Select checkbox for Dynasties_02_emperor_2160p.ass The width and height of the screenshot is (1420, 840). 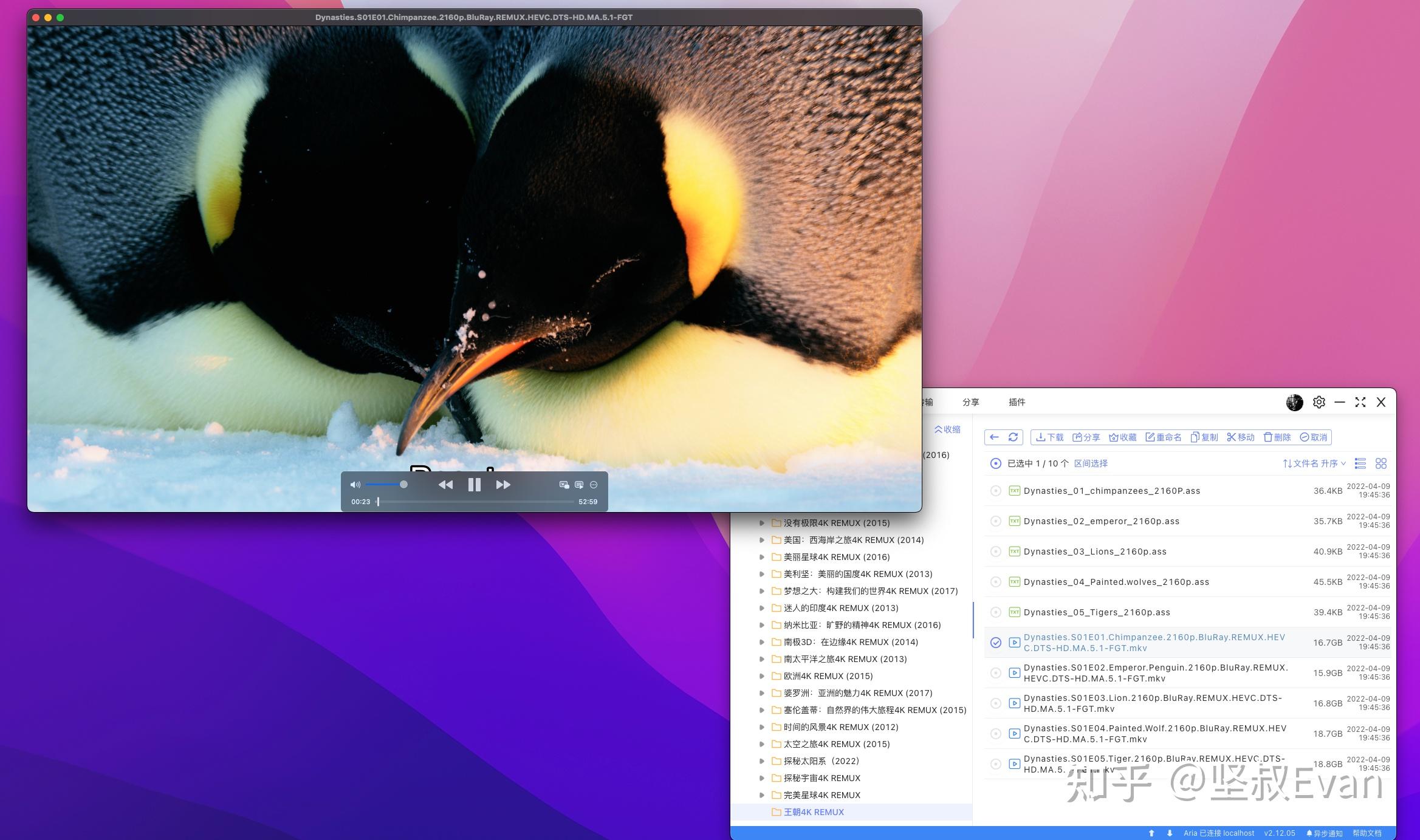tap(995, 521)
